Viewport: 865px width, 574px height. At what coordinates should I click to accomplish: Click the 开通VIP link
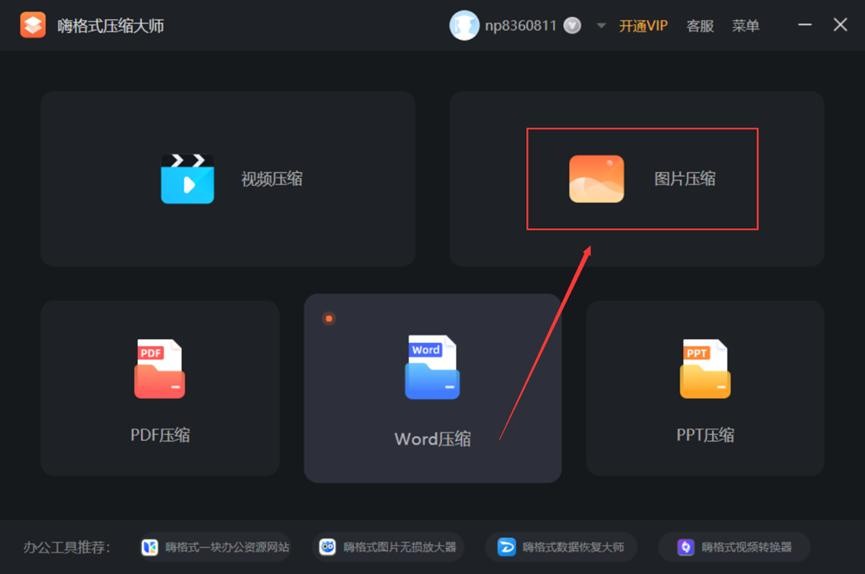click(x=643, y=26)
